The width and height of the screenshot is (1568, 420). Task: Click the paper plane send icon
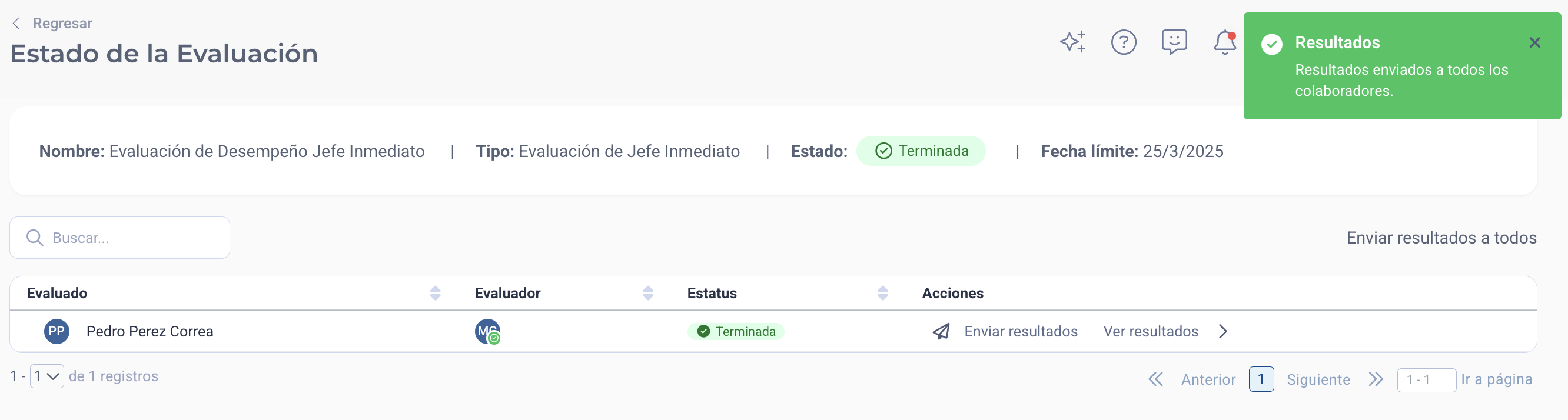(x=941, y=331)
